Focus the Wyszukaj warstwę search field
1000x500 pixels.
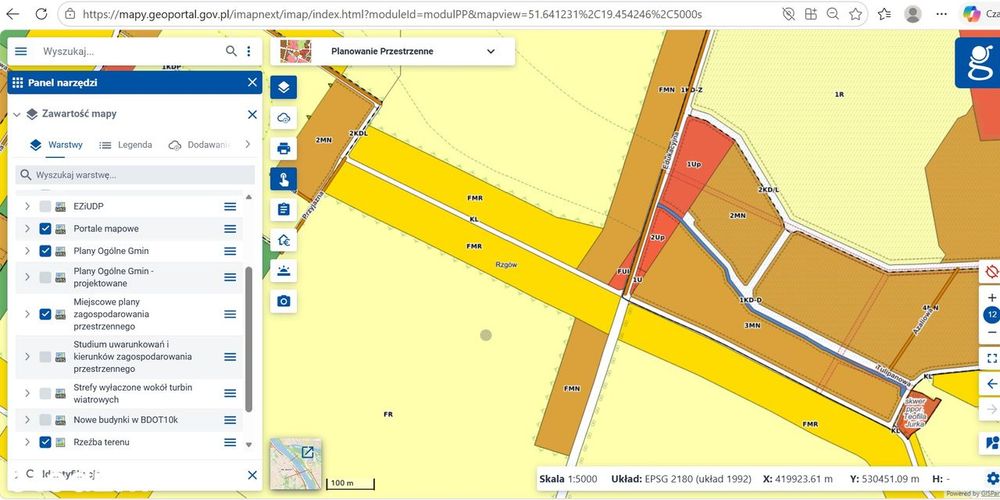click(135, 175)
